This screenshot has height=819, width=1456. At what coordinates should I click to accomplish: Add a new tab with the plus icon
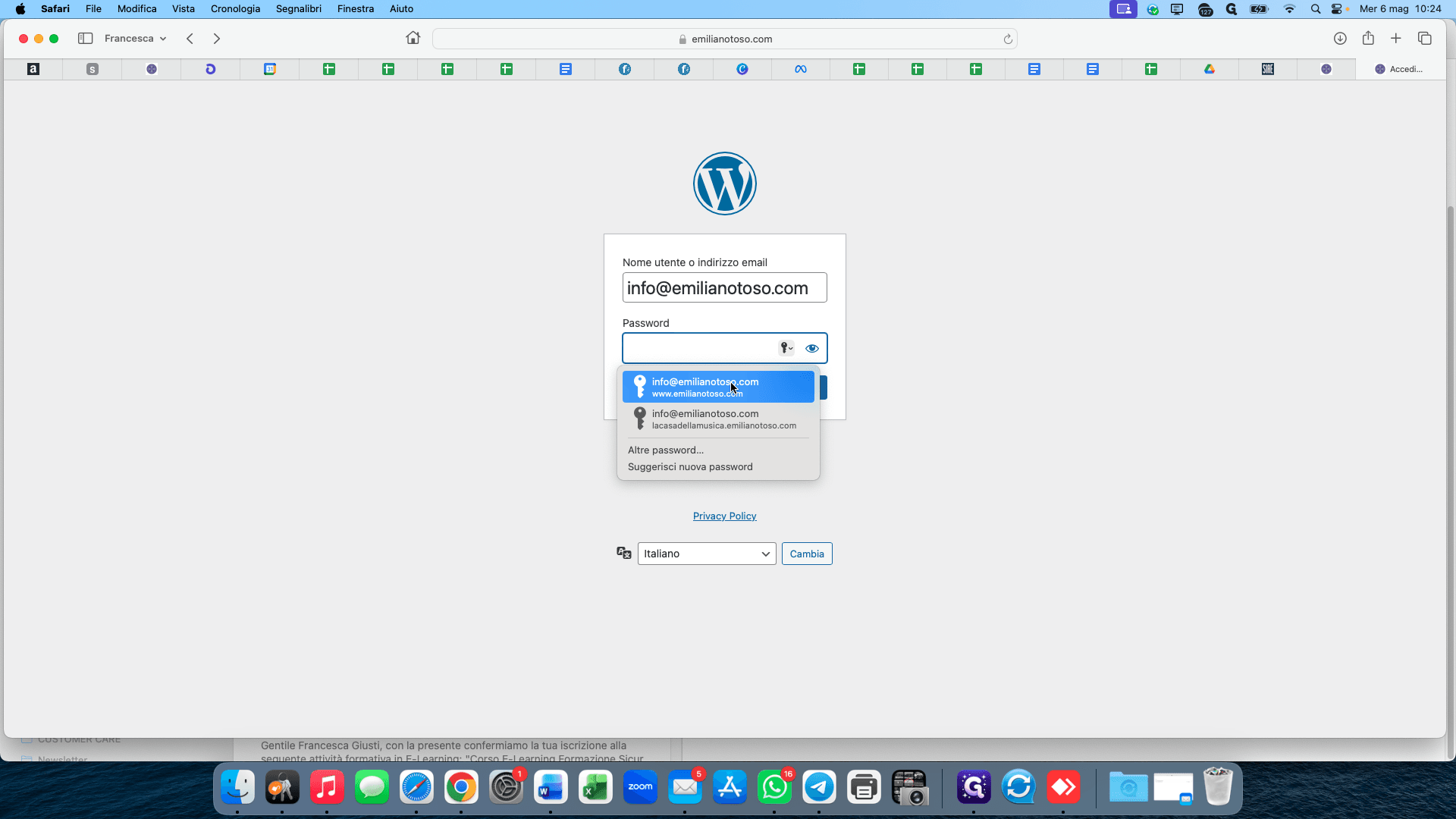(1395, 39)
